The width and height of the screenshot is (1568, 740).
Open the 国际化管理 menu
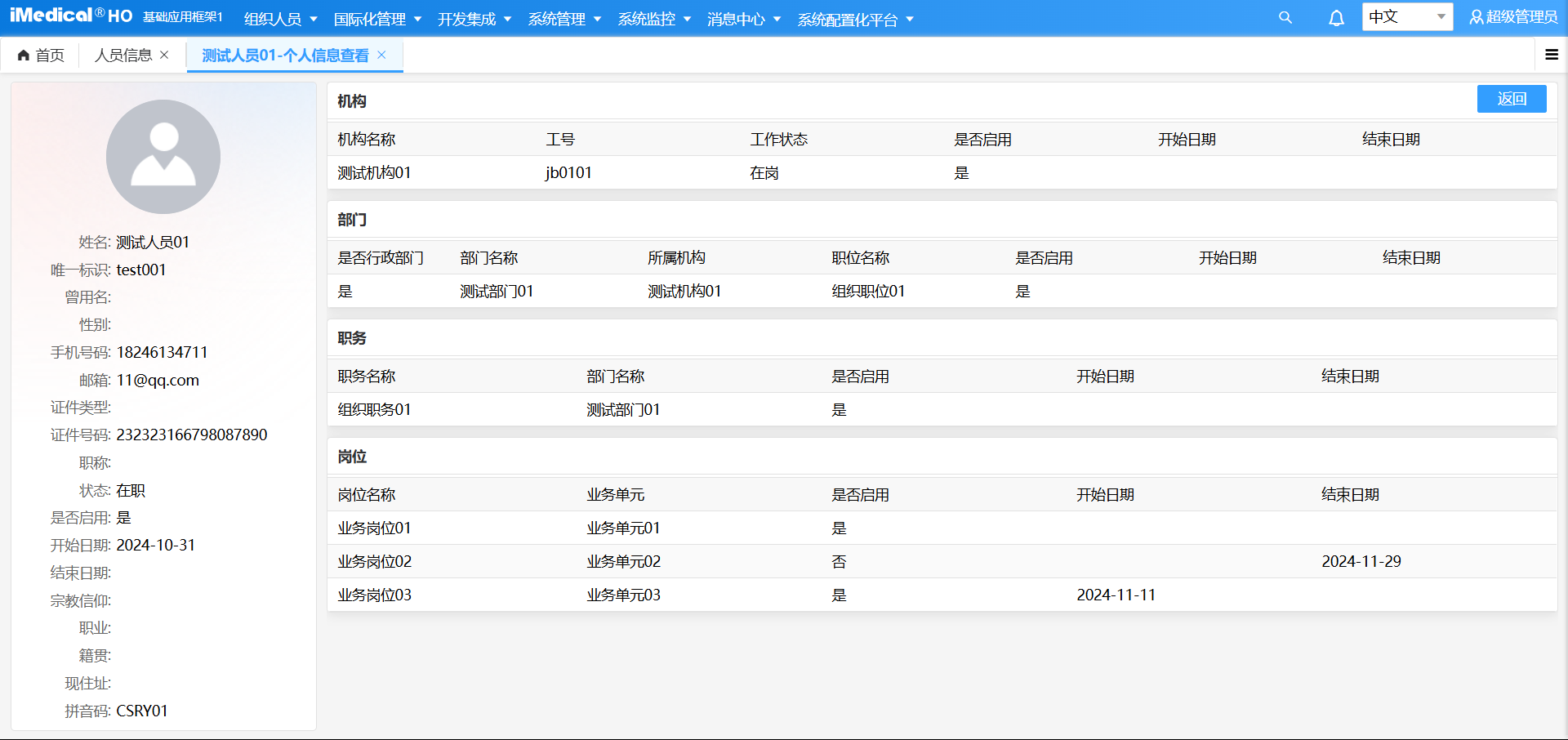tap(377, 19)
